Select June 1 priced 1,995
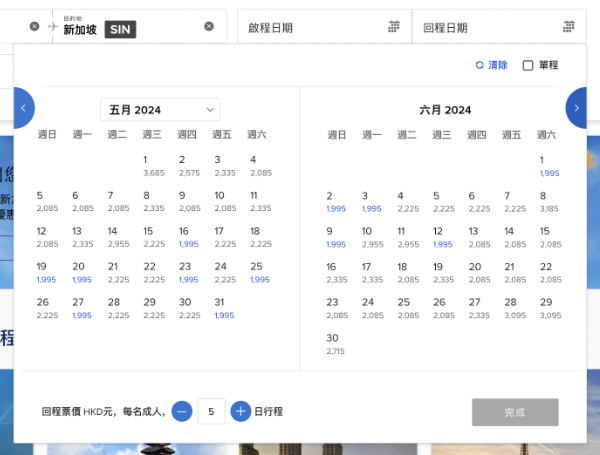600x455 pixels. point(549,166)
